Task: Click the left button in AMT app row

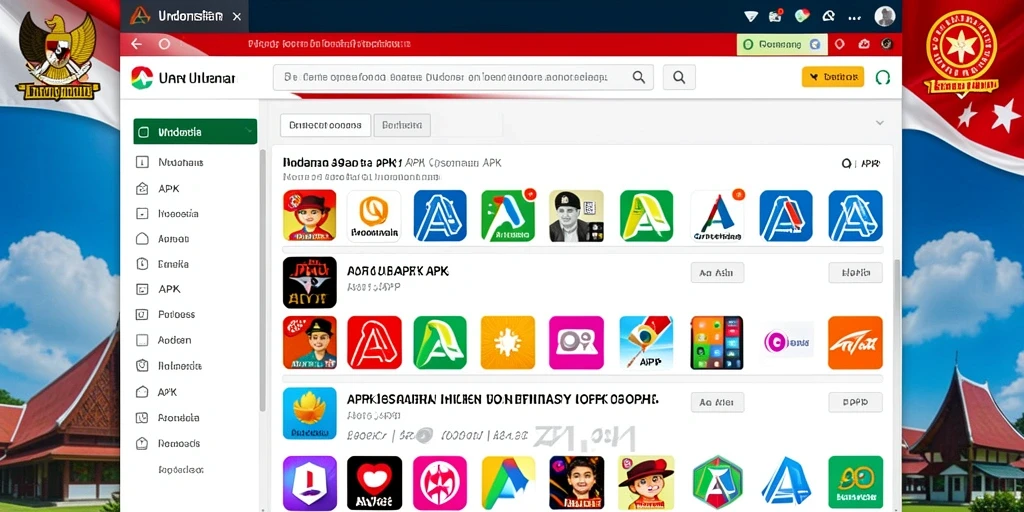Action: [x=717, y=272]
